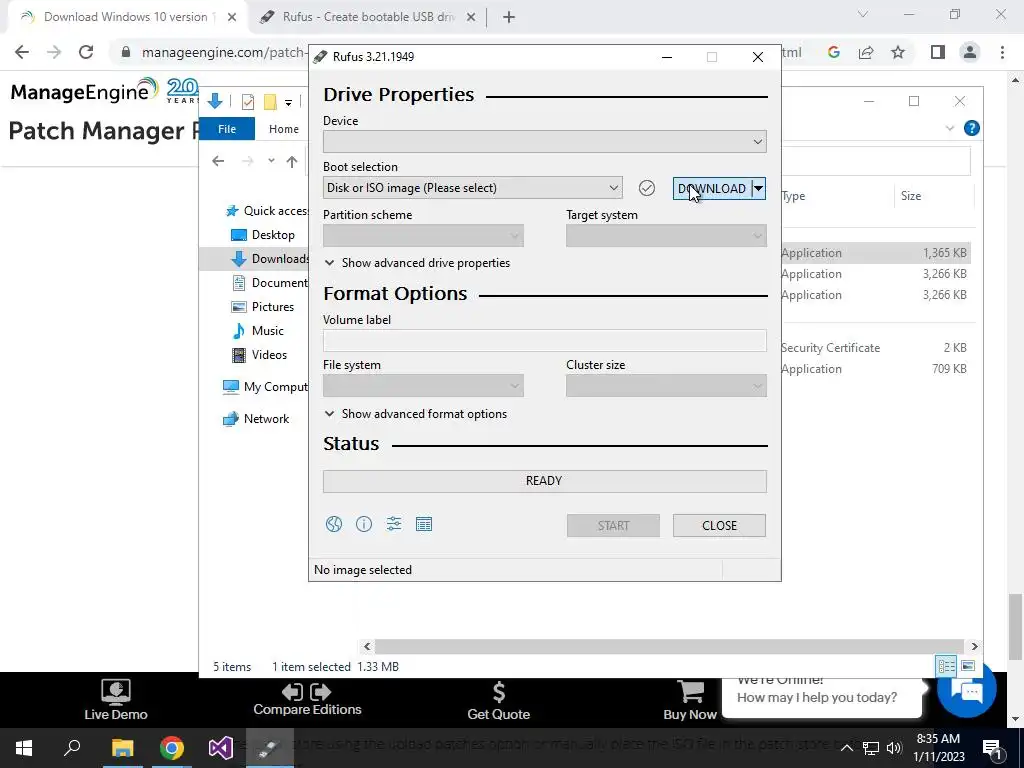Close the Download Windows 10 tab

[231, 18]
